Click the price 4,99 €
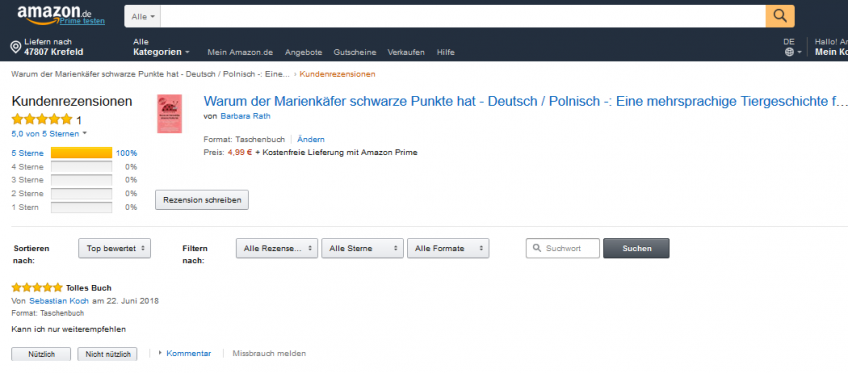The height and width of the screenshot is (373, 848). (x=240, y=152)
